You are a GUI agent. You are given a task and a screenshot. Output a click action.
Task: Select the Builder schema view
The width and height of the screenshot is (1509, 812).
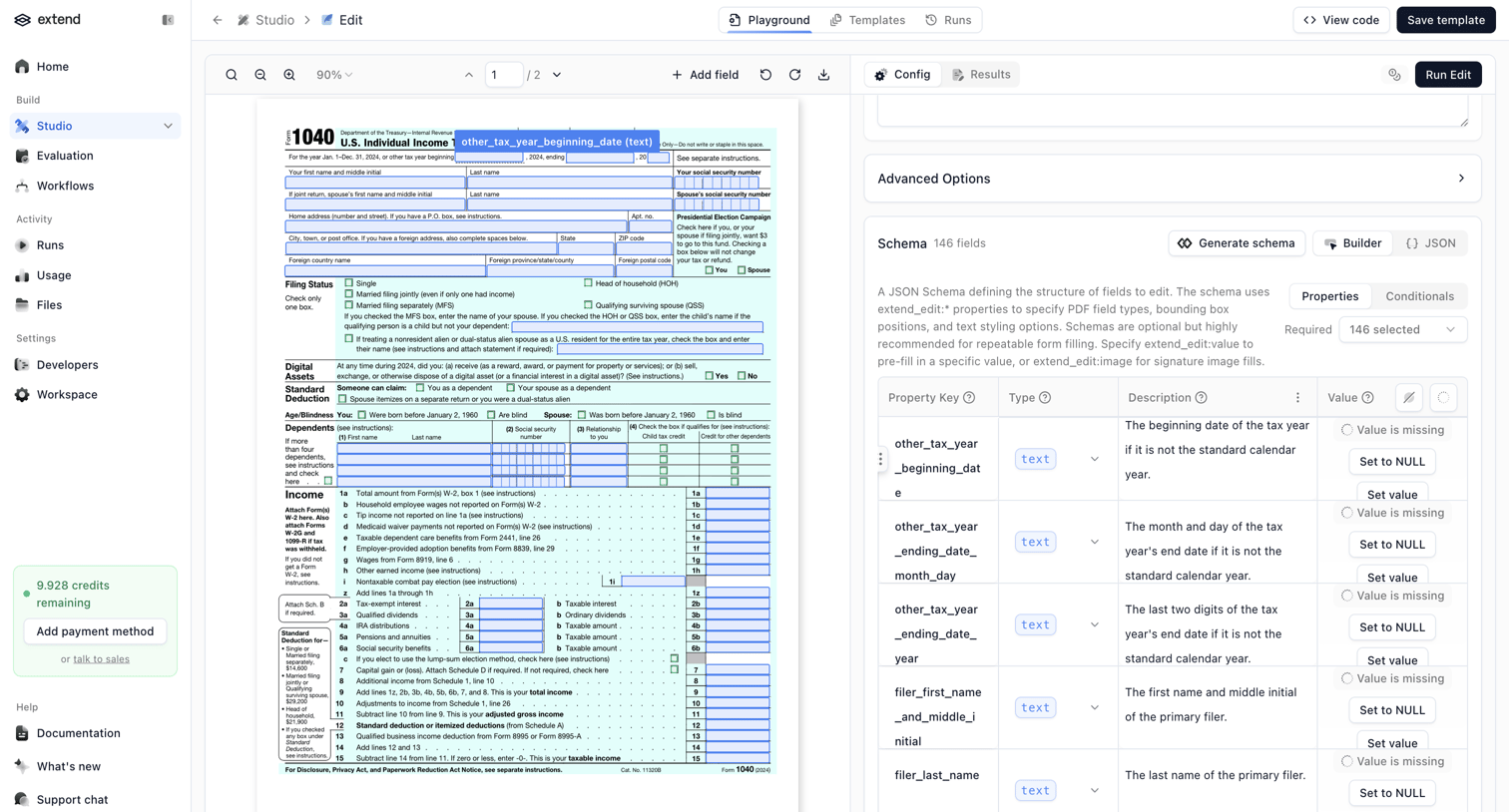(1352, 243)
